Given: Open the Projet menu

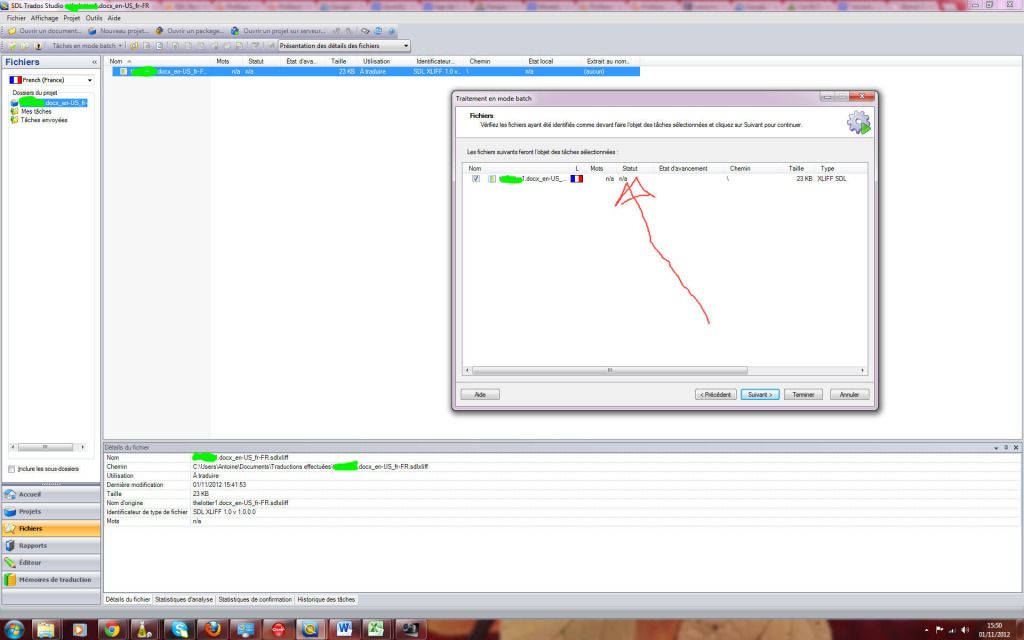Looking at the screenshot, I should click(x=72, y=18).
